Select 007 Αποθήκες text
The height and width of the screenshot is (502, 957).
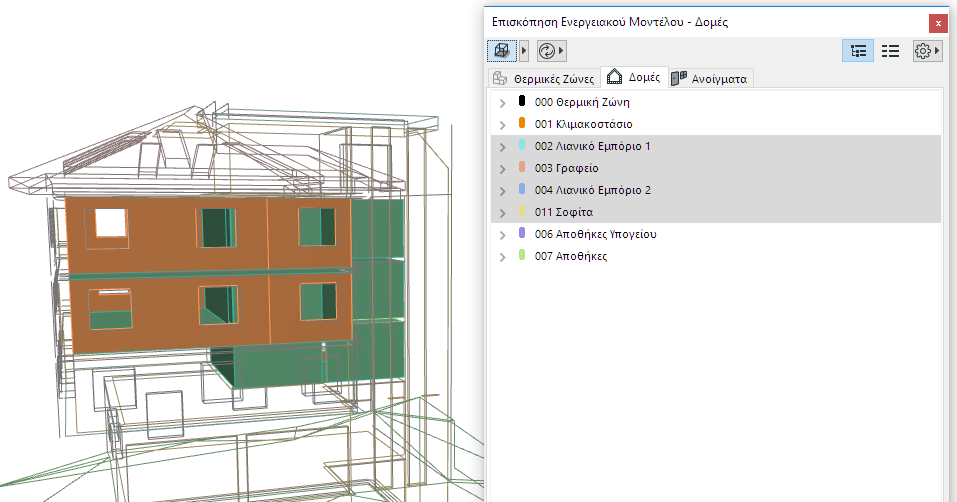coord(571,256)
